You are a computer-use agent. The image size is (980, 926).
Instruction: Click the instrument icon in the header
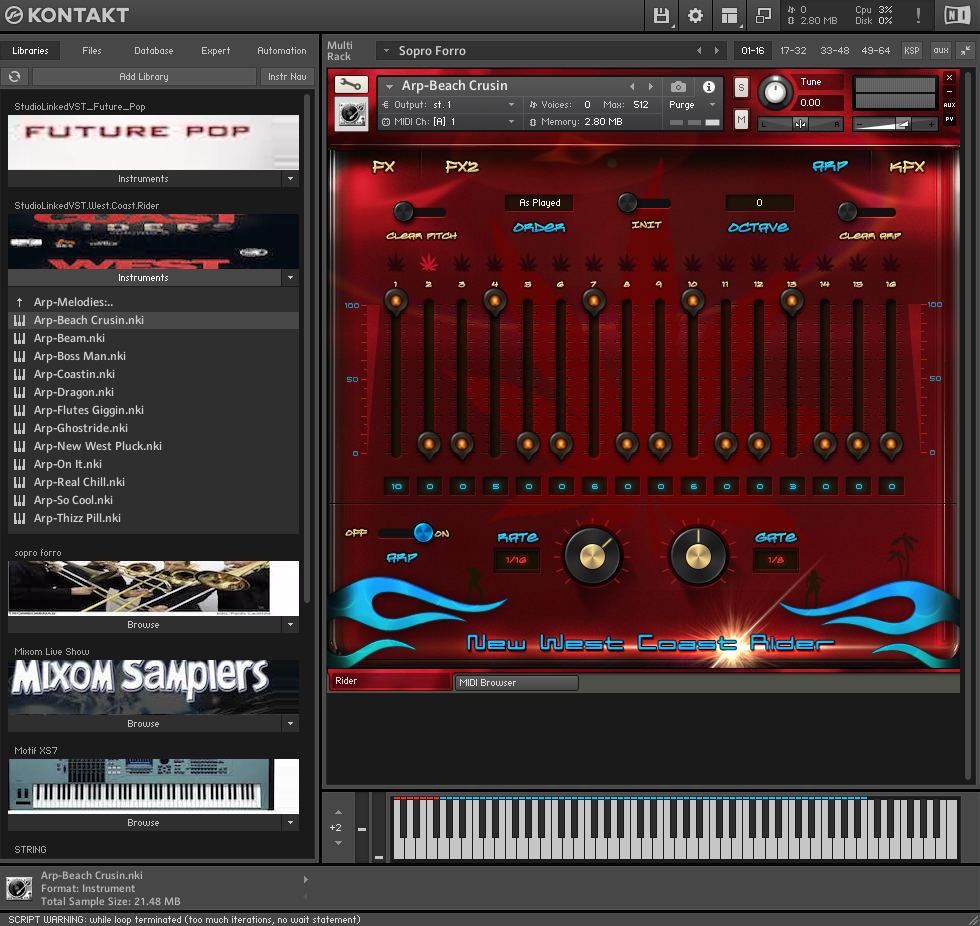pos(351,114)
